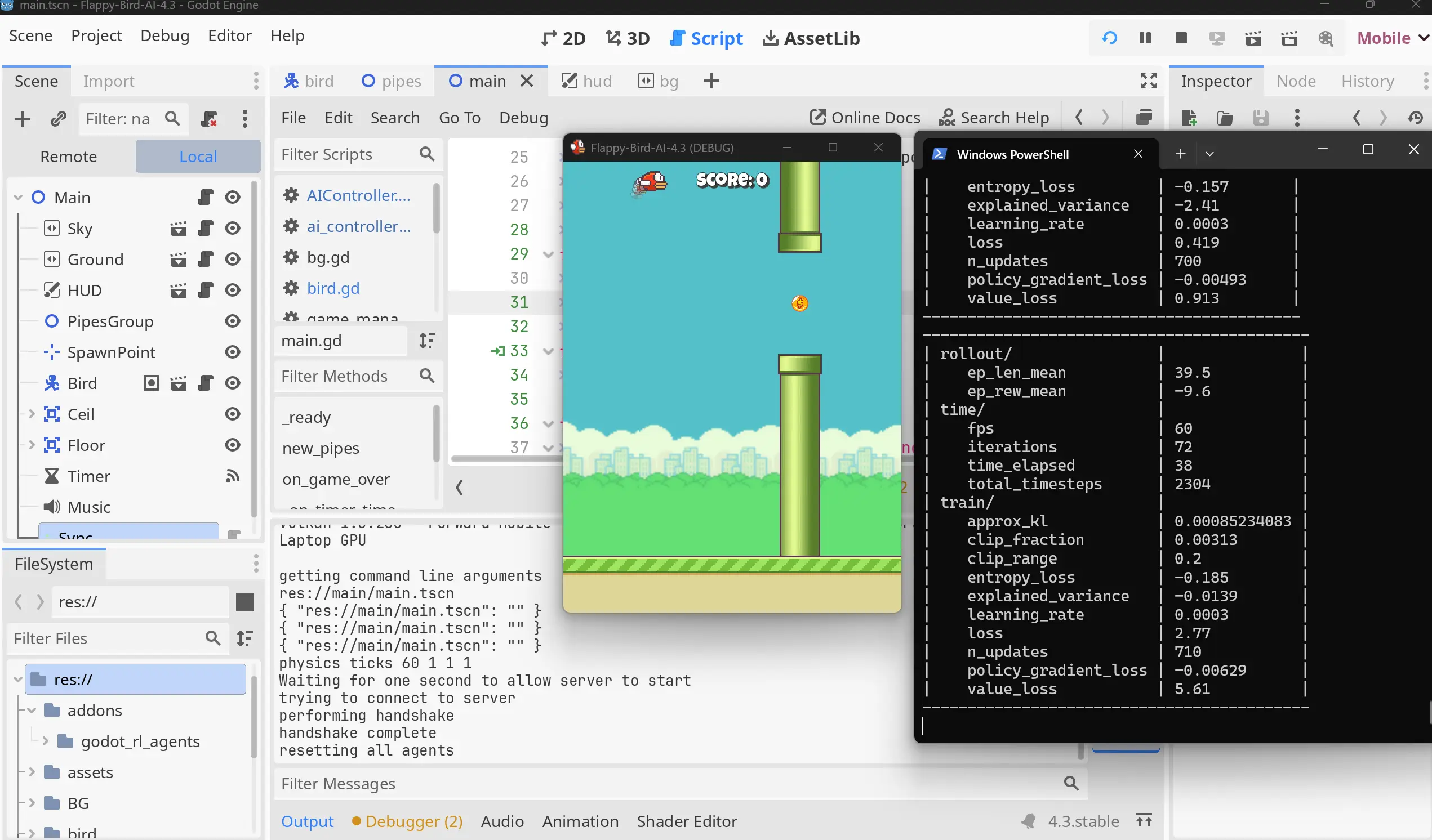Expand the Floor node
This screenshot has width=1432, height=840.
(x=32, y=445)
